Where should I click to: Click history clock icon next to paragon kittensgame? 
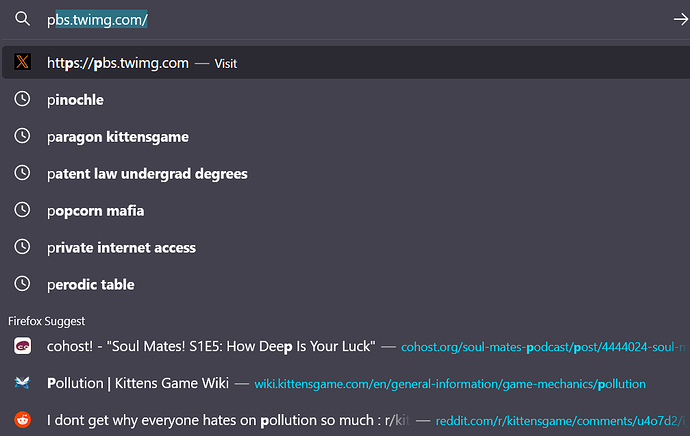pos(22,136)
